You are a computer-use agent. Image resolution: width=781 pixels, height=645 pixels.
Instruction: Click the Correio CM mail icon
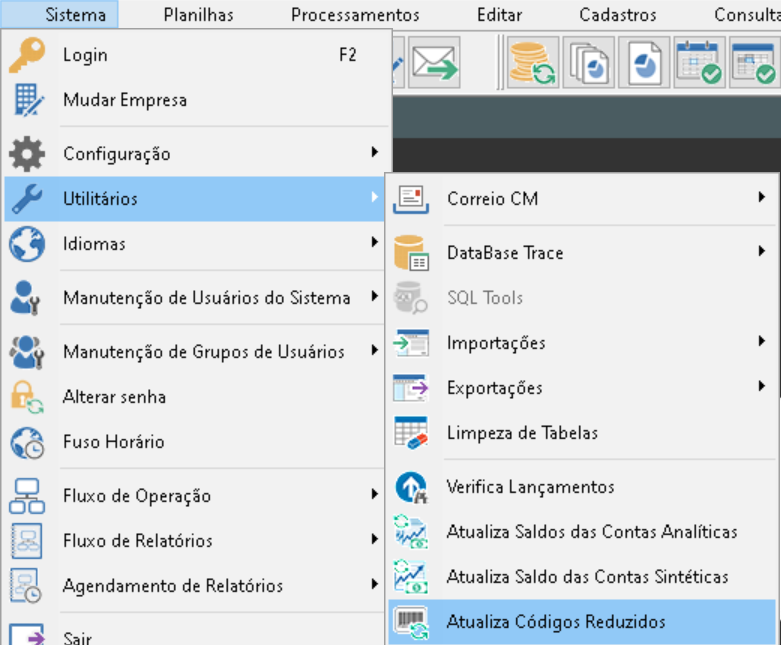coord(411,199)
